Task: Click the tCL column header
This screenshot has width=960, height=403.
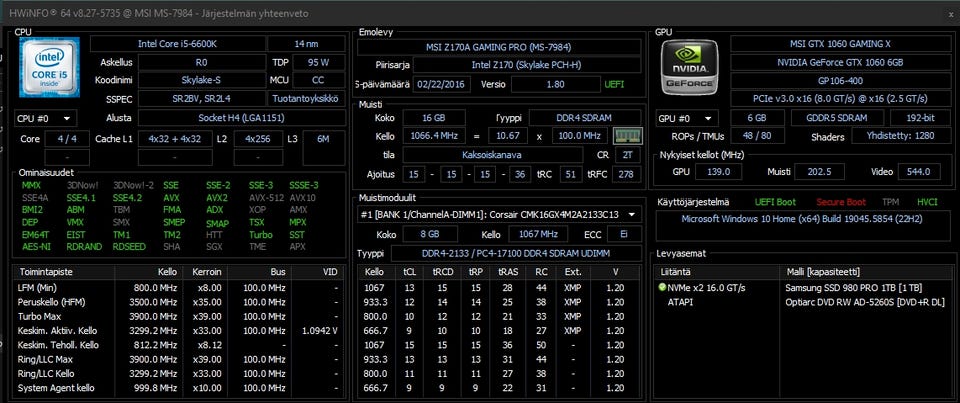Action: pyautogui.click(x=410, y=271)
